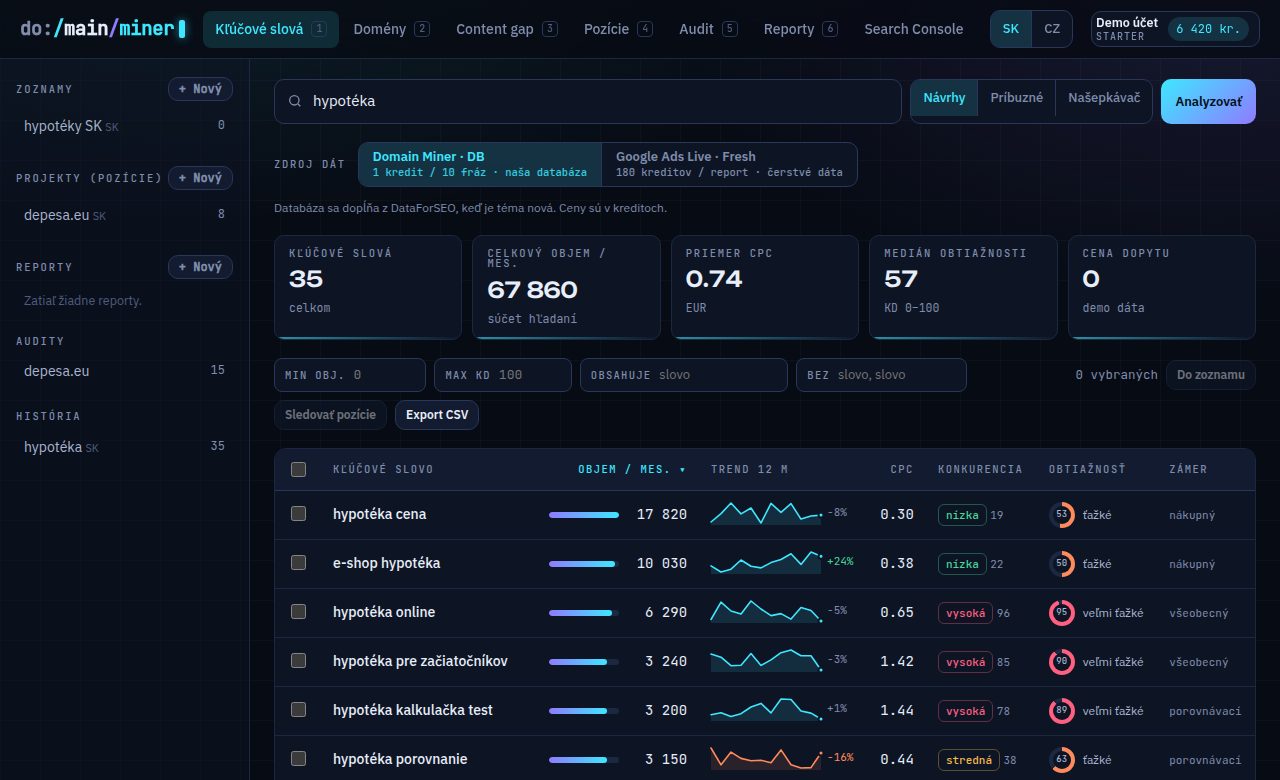Open the Search Console tab

click(914, 29)
